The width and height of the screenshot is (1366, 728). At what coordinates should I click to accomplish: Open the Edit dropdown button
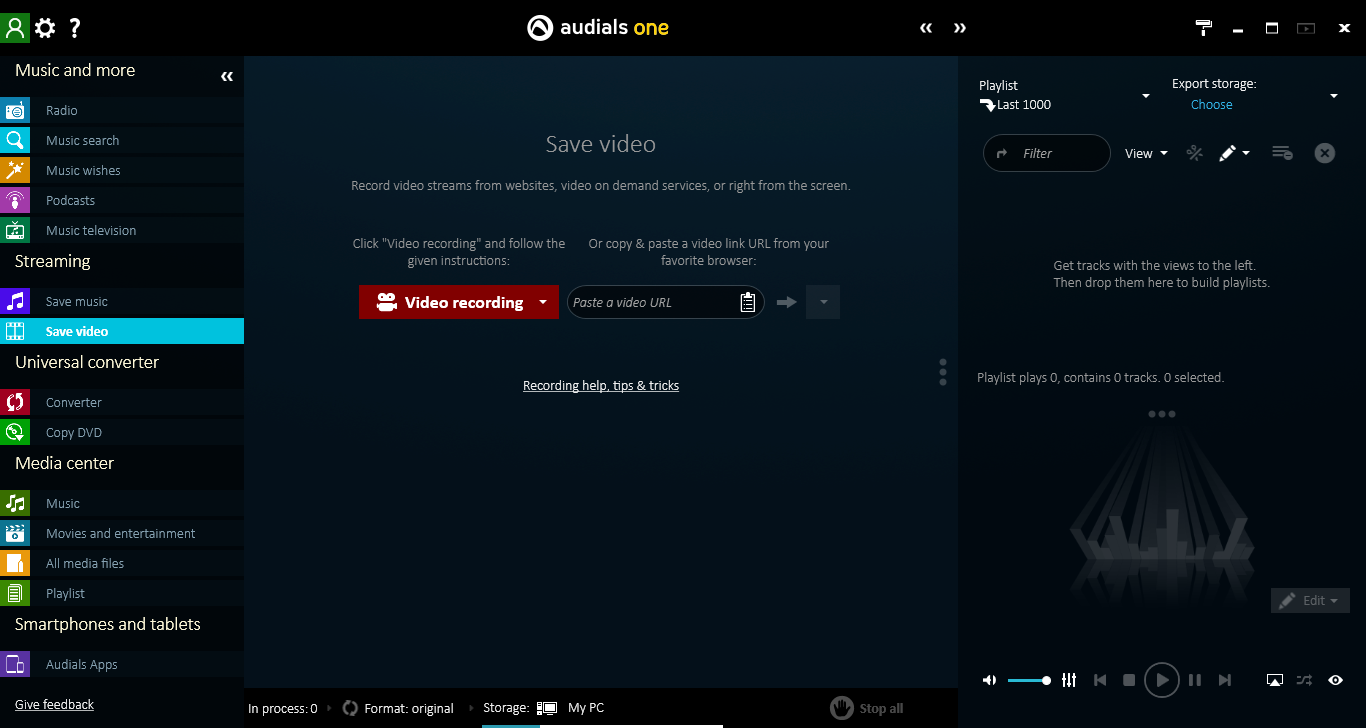point(1310,601)
